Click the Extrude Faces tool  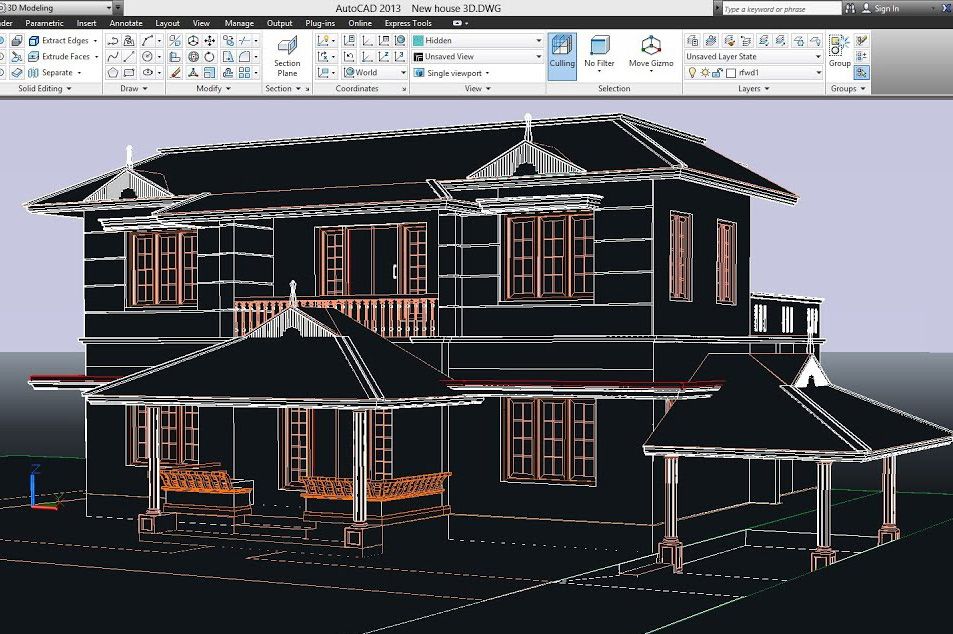tap(64, 57)
